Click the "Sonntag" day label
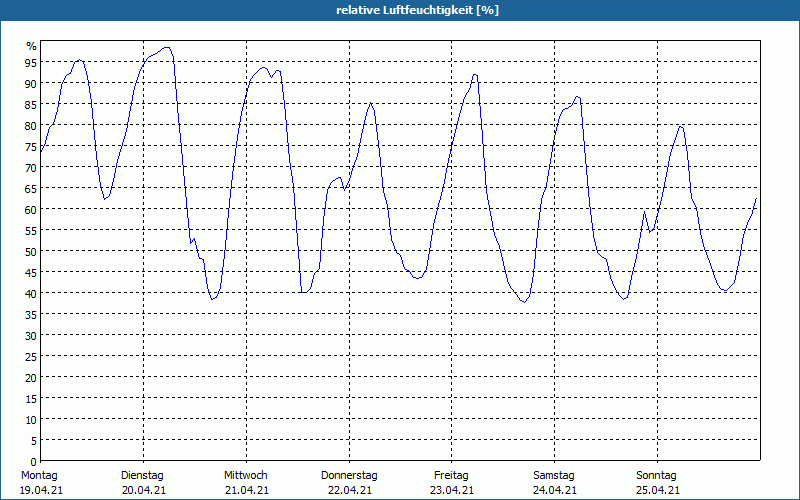800x500 pixels. 657,475
